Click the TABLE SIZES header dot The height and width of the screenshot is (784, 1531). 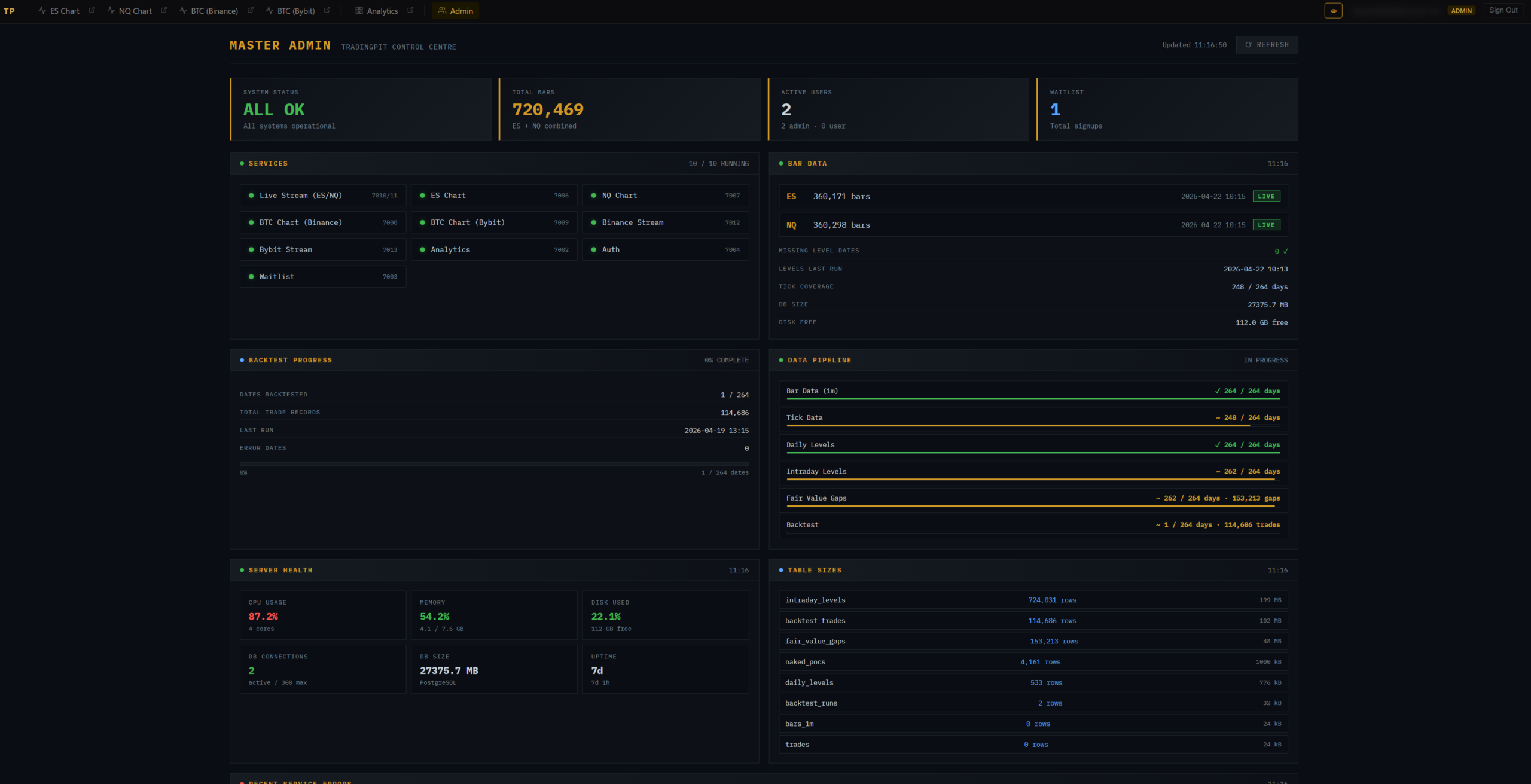(x=780, y=570)
